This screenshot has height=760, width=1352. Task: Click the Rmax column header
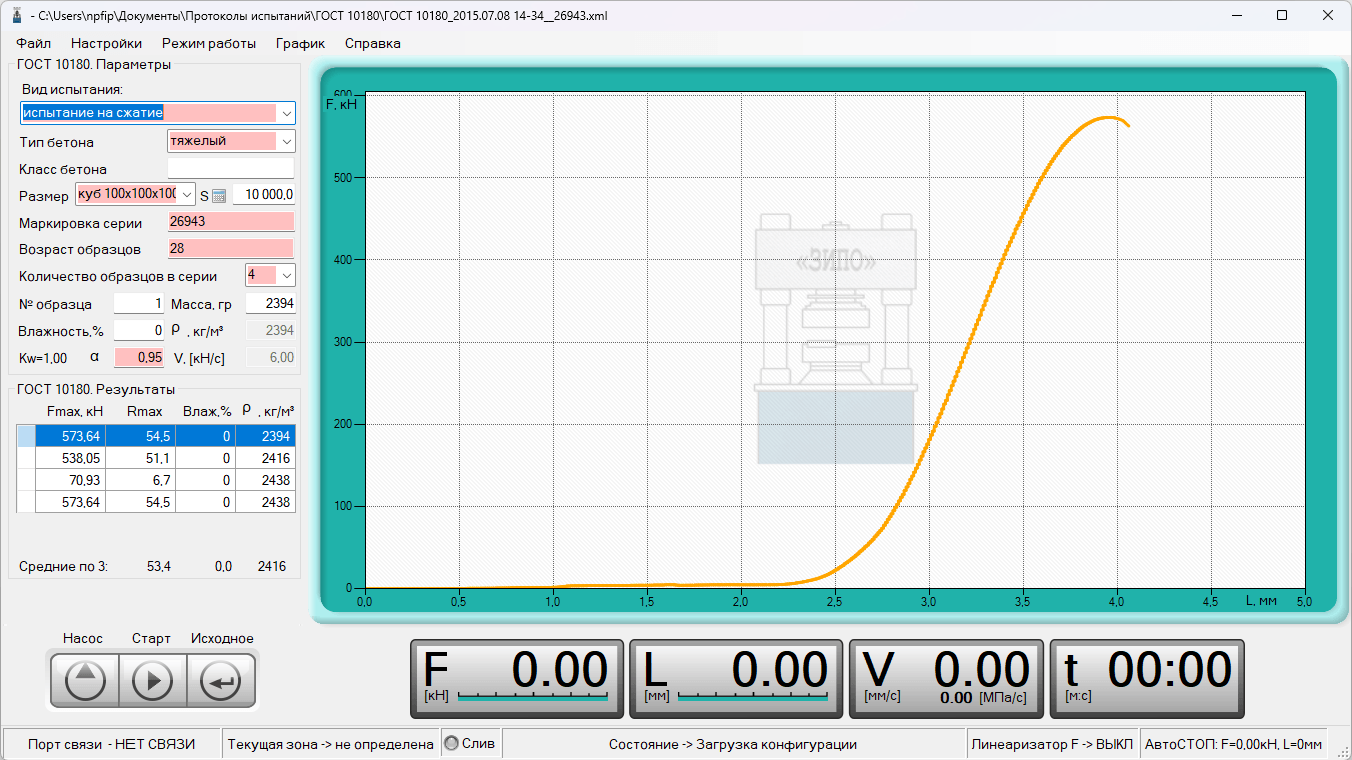click(145, 411)
